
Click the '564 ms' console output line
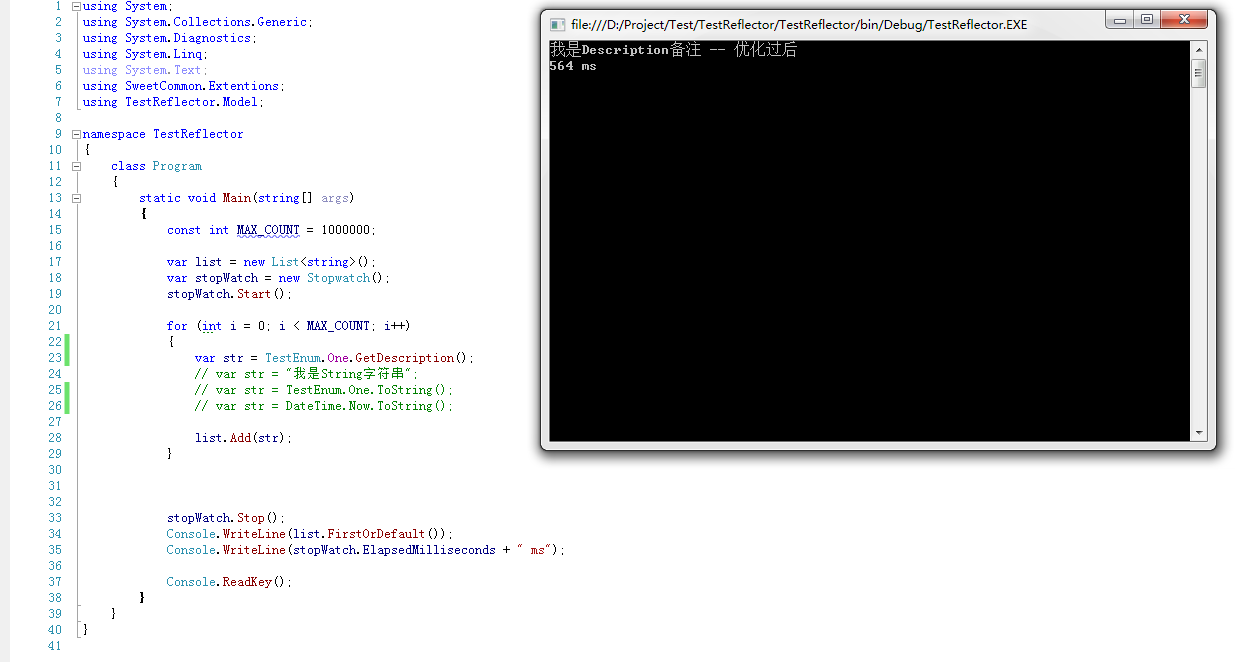573,66
